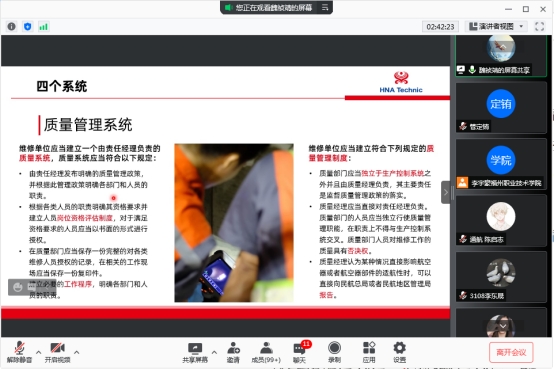Click the red Leave Meeting button
Image resolution: width=555 pixels, height=369 pixels.
(x=511, y=352)
